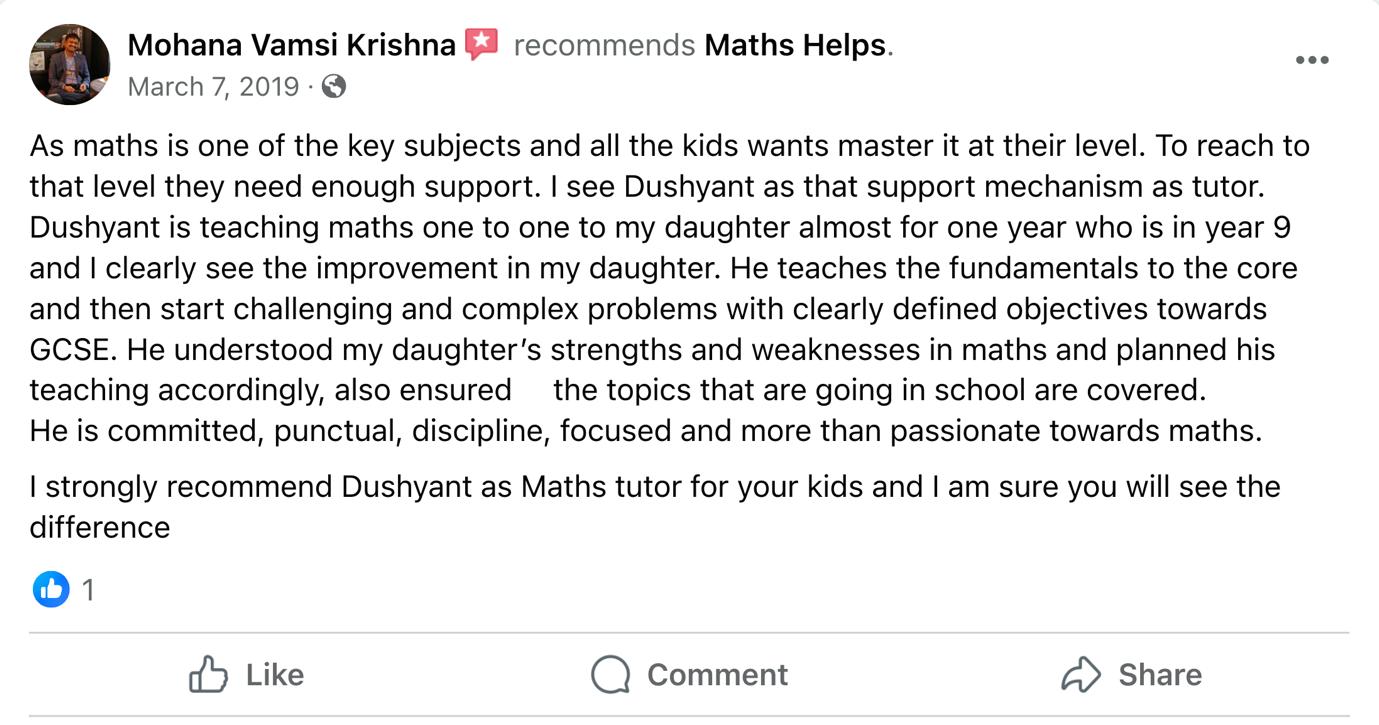Select the Comment text label
This screenshot has width=1379, height=725.
tap(717, 675)
